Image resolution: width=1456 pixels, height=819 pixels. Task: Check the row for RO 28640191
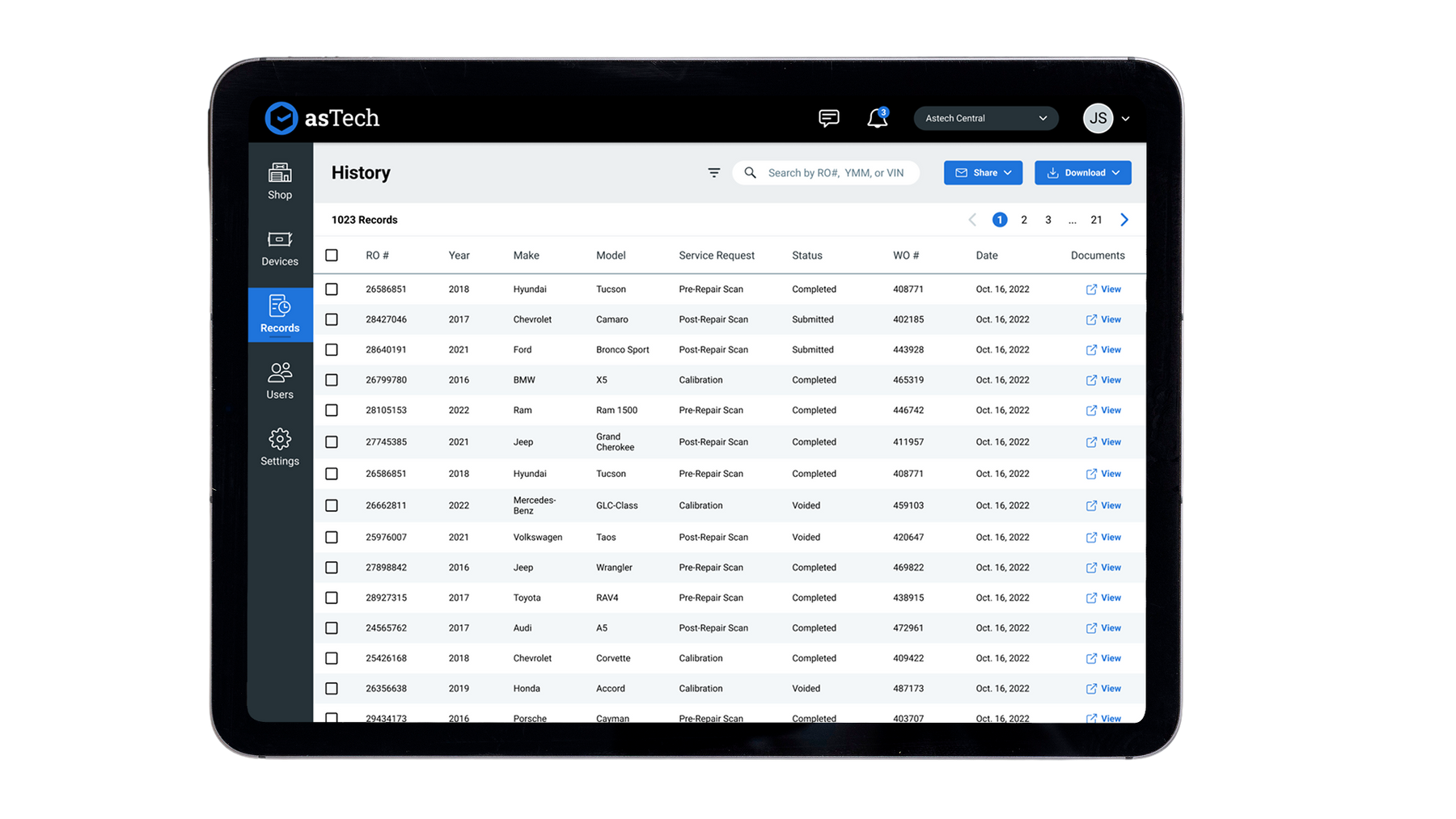pos(332,350)
